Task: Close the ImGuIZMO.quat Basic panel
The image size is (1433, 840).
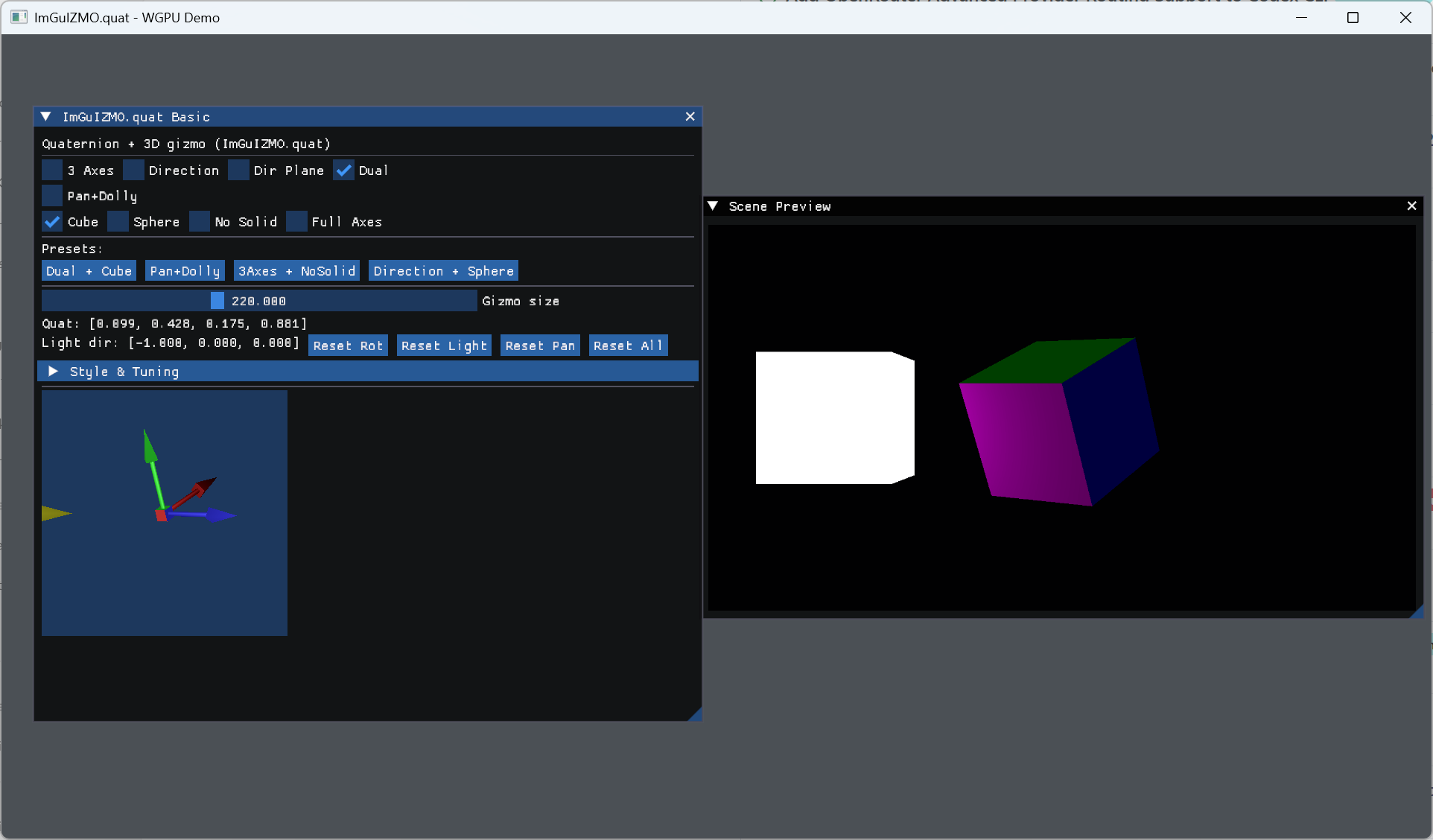Action: (x=690, y=117)
